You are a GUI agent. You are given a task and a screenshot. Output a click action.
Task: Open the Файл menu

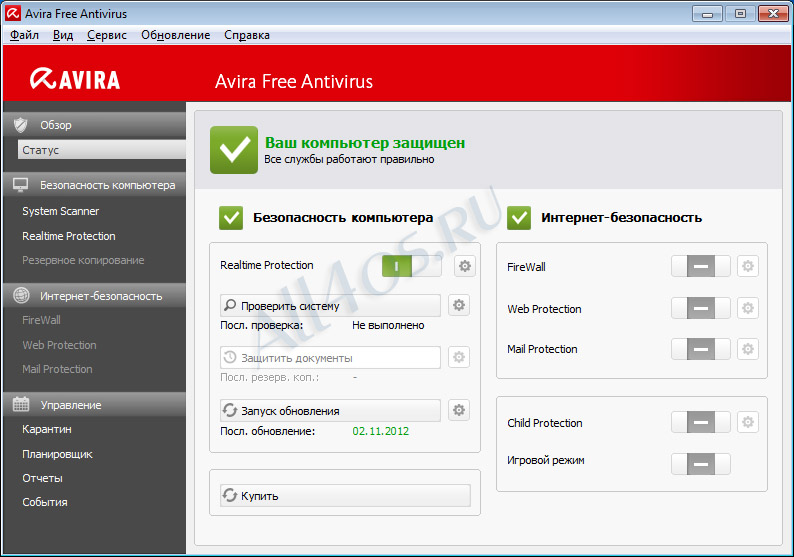pyautogui.click(x=24, y=35)
